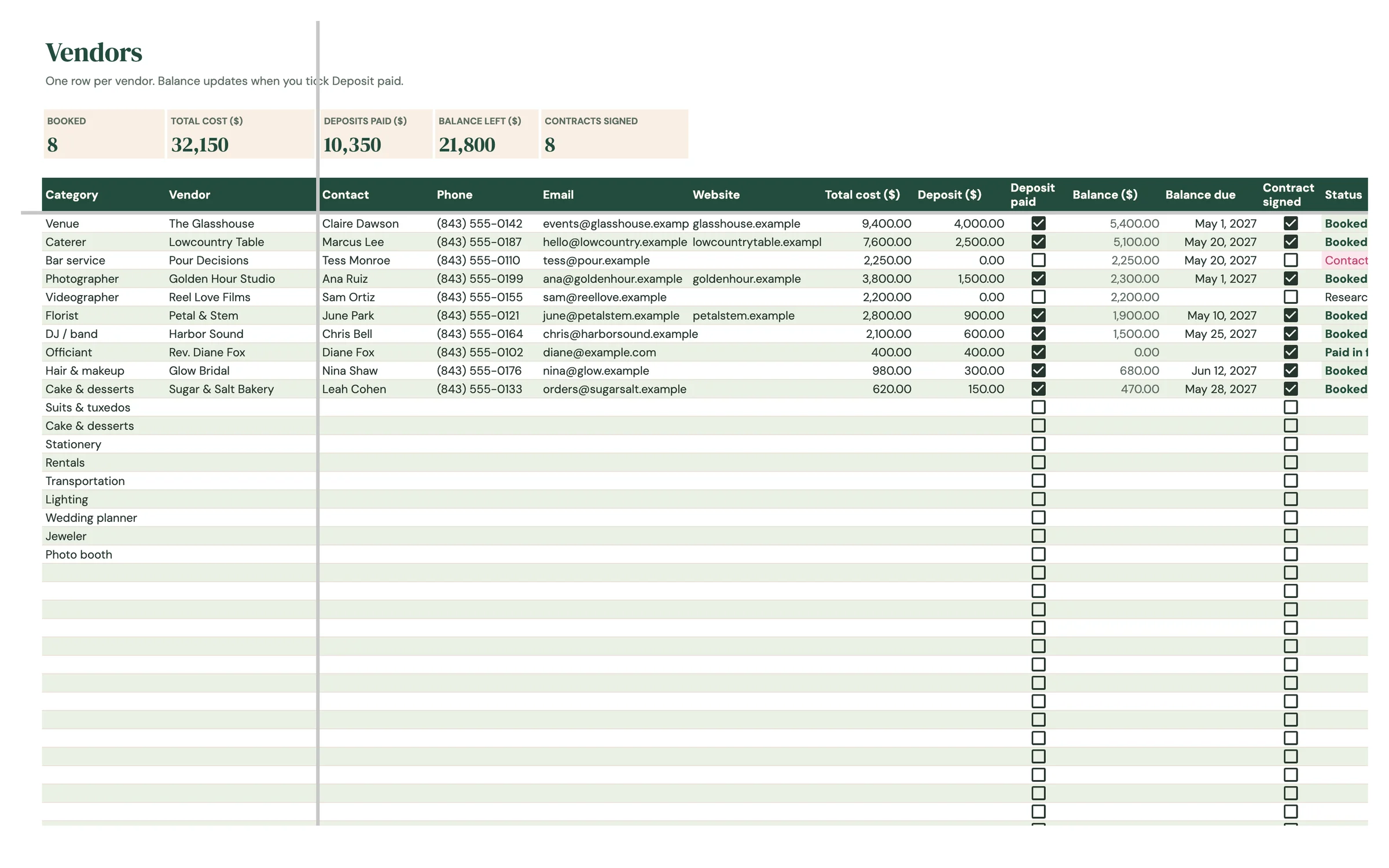Tick Contract signed for Reel Love Films

(x=1290, y=297)
